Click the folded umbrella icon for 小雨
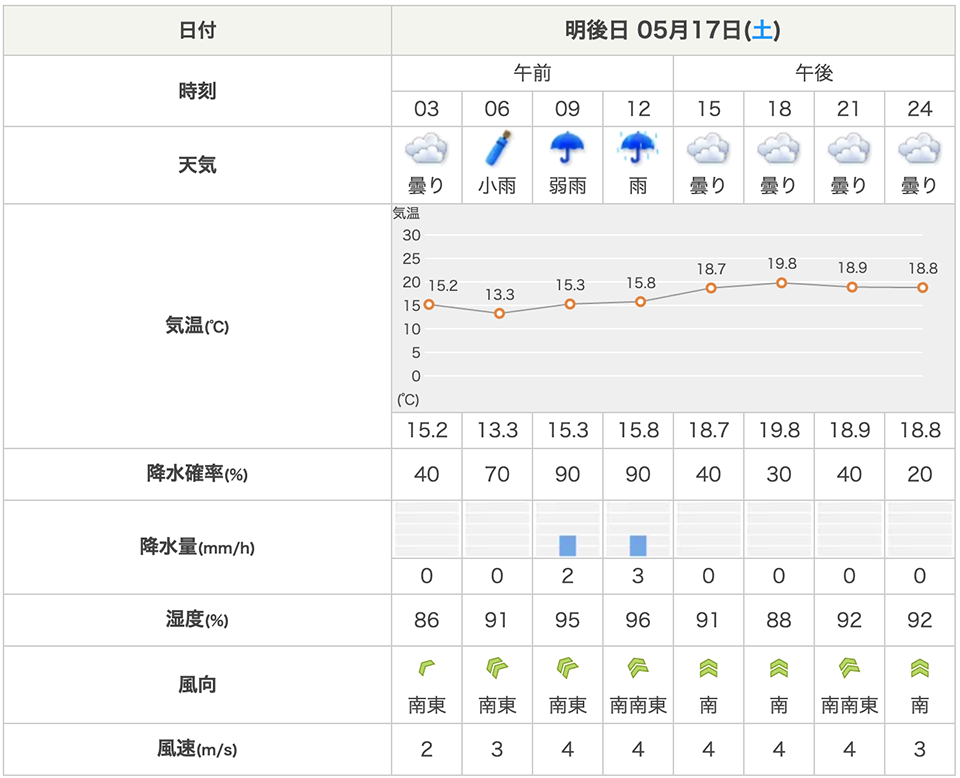This screenshot has width=960, height=778. tap(497, 148)
